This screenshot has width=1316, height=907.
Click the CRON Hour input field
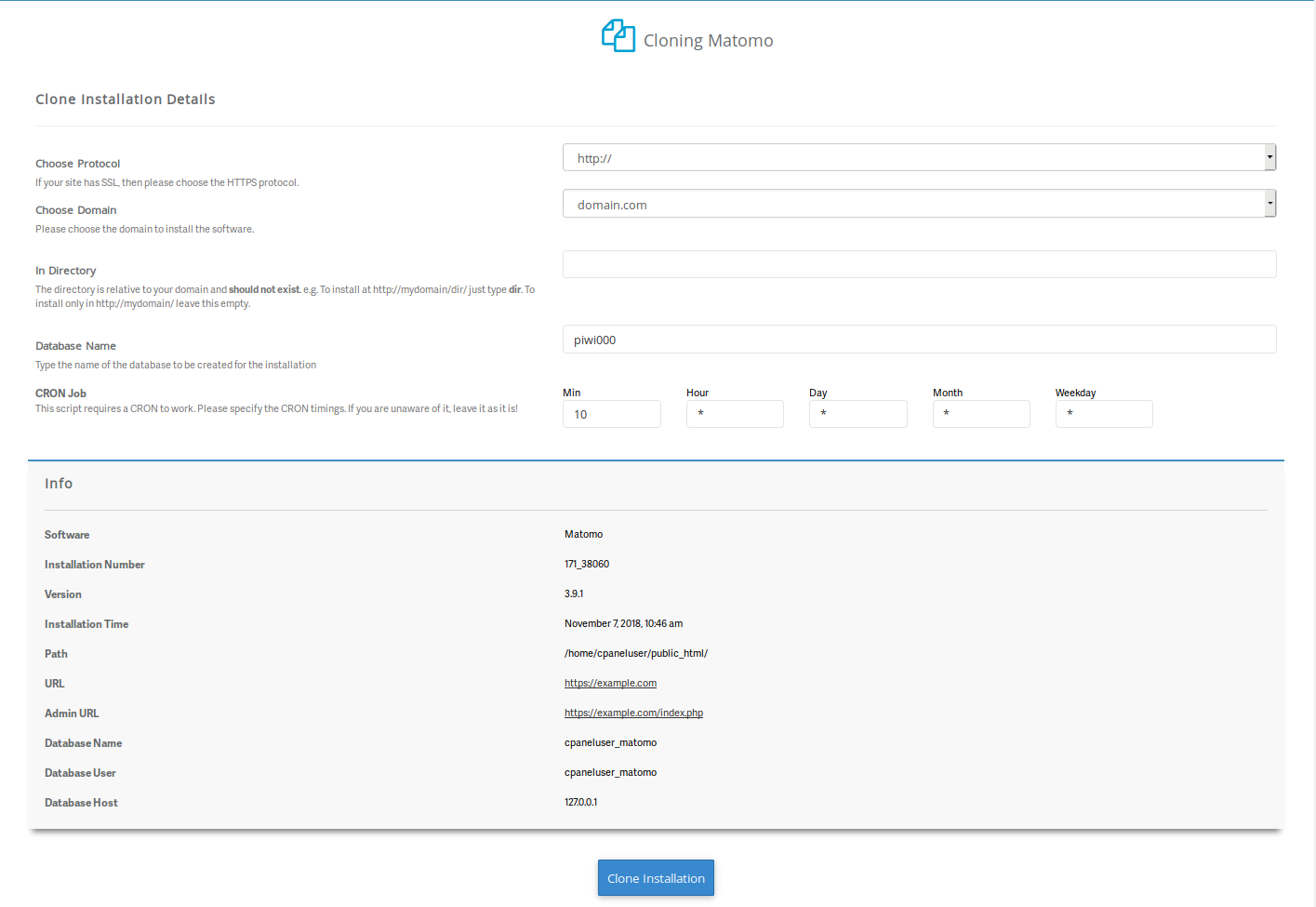[735, 414]
